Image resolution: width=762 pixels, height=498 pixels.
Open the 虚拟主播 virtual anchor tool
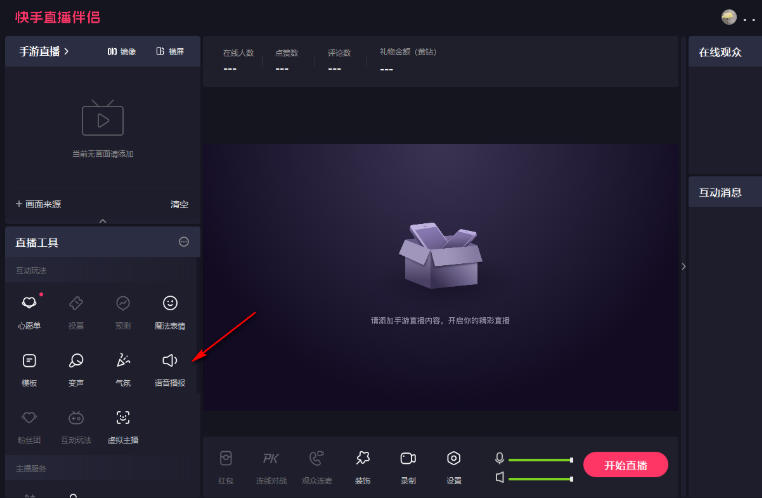123,418
